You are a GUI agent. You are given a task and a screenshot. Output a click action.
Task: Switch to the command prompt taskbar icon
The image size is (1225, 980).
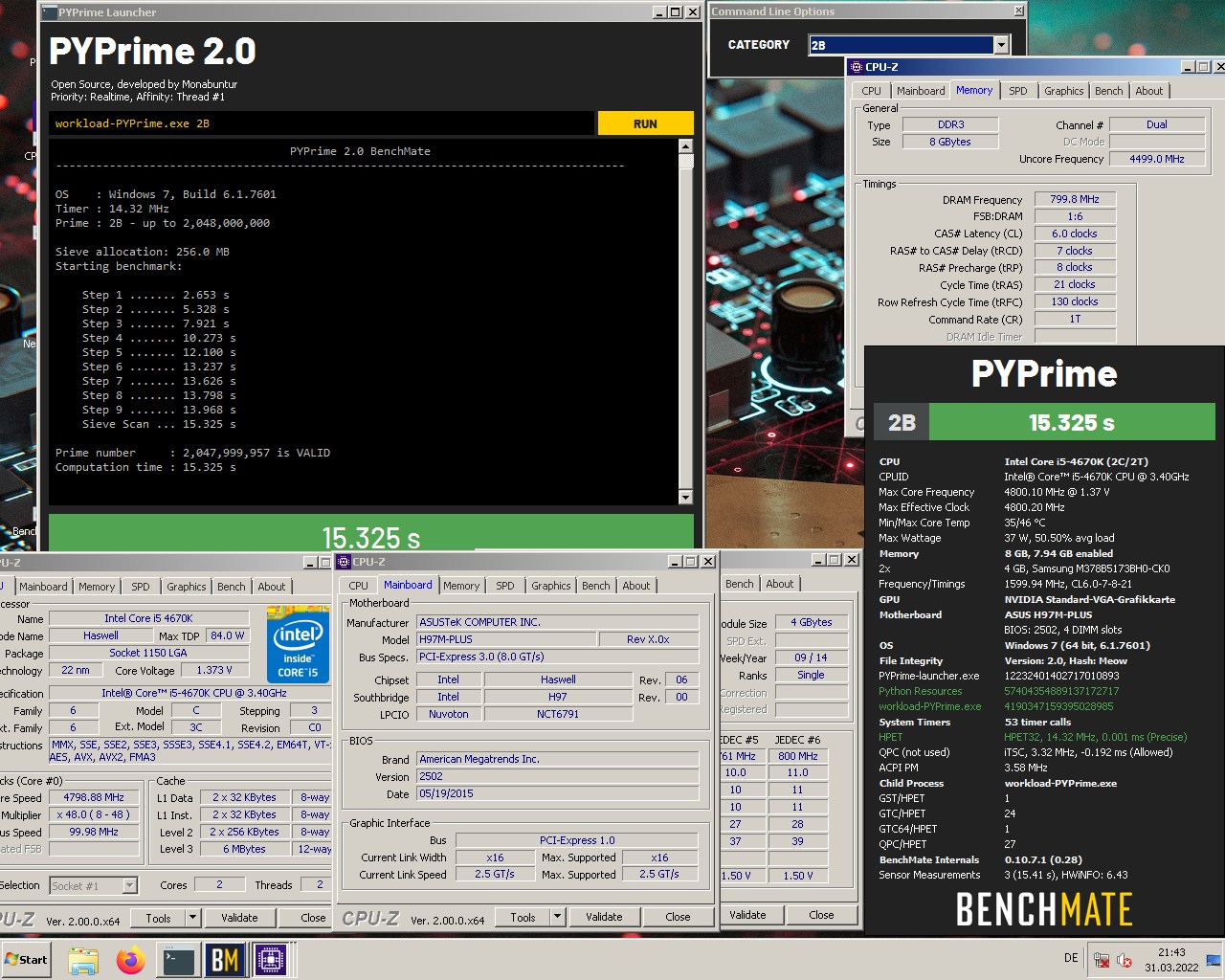179,959
